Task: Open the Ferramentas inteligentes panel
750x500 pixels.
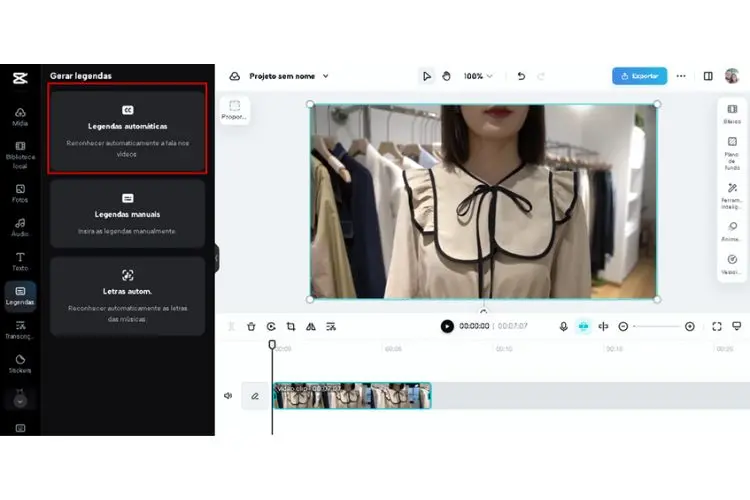Action: (x=732, y=196)
